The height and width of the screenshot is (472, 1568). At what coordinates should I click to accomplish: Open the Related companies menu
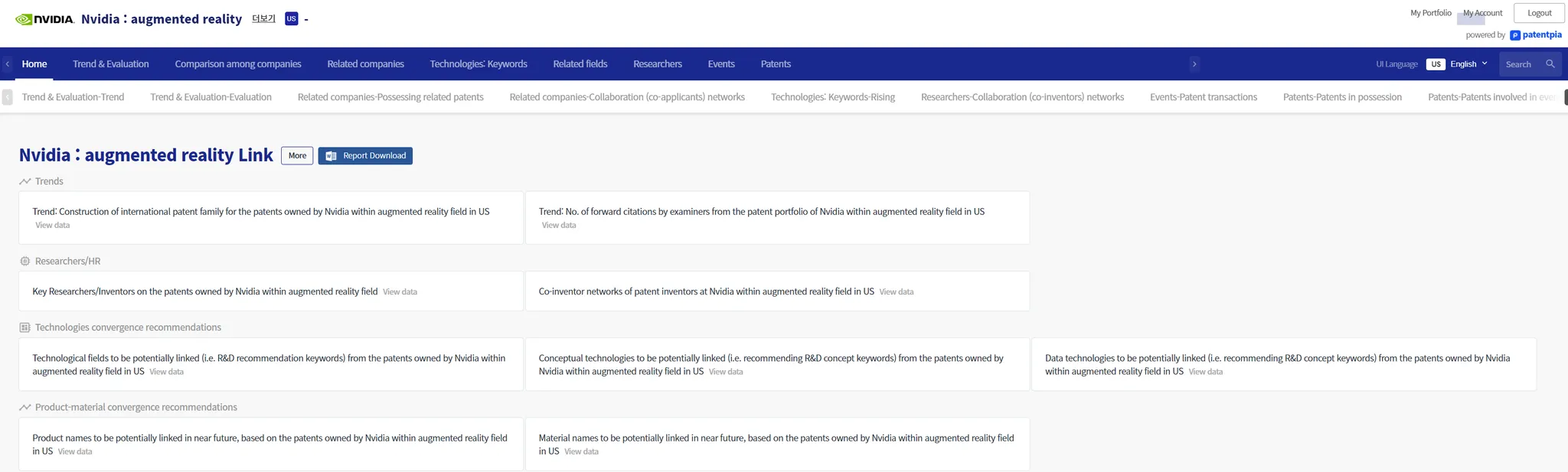pyautogui.click(x=365, y=64)
